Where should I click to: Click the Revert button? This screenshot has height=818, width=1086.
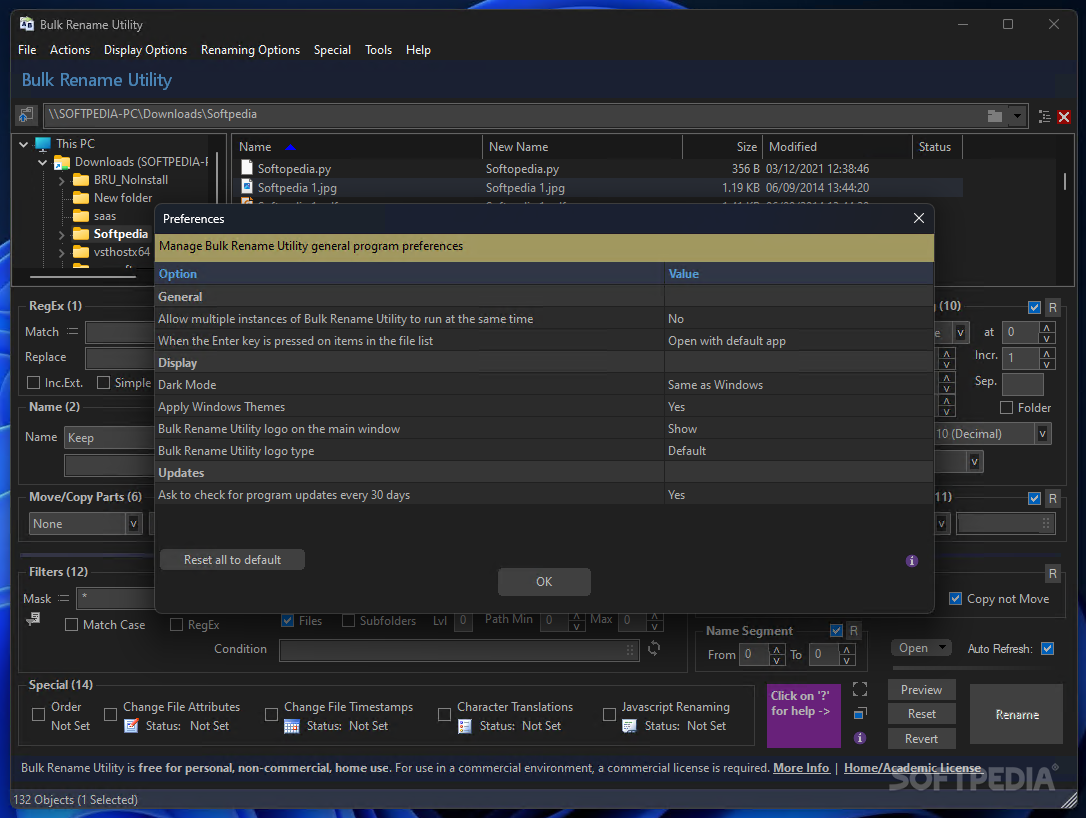(x=921, y=738)
